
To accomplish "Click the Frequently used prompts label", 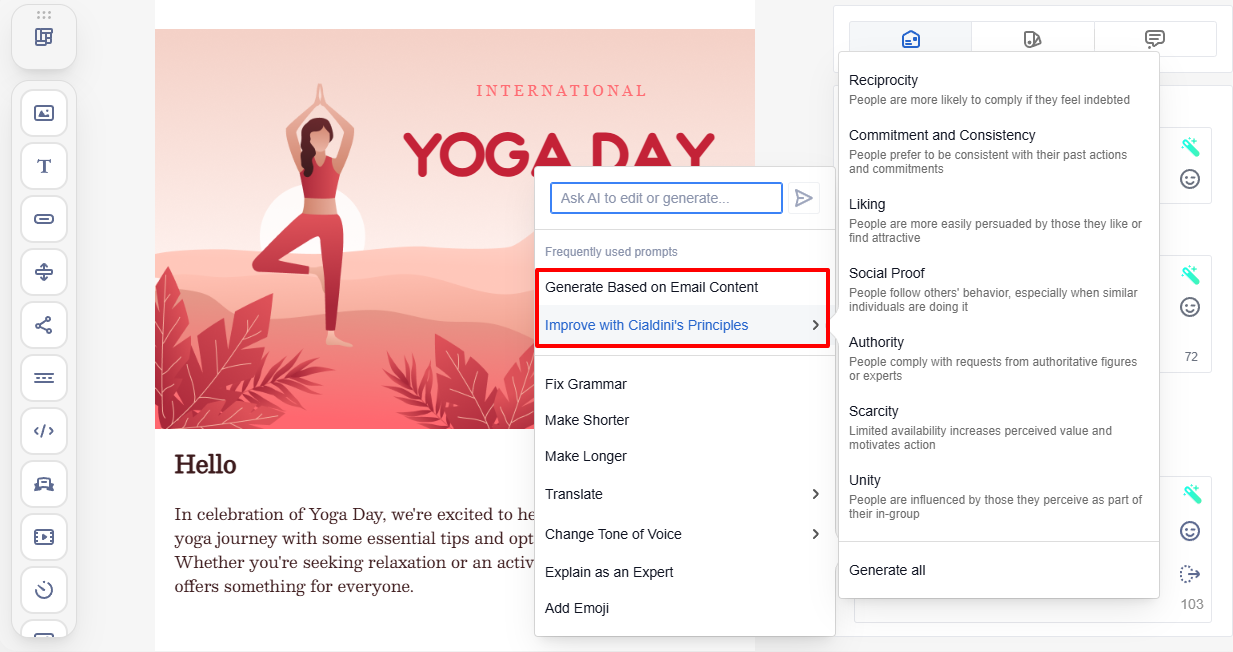I will pos(611,252).
